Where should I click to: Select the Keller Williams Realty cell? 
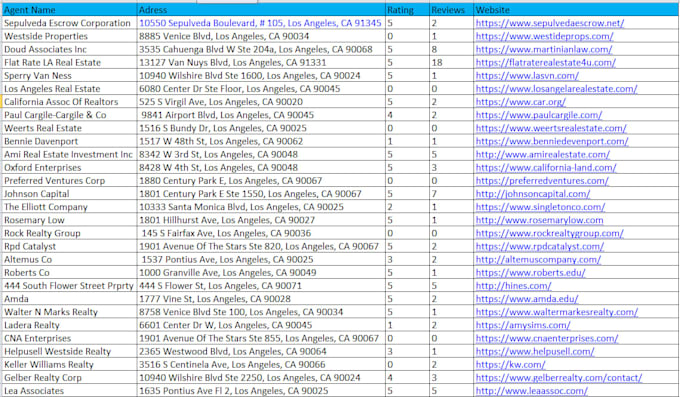pos(69,365)
